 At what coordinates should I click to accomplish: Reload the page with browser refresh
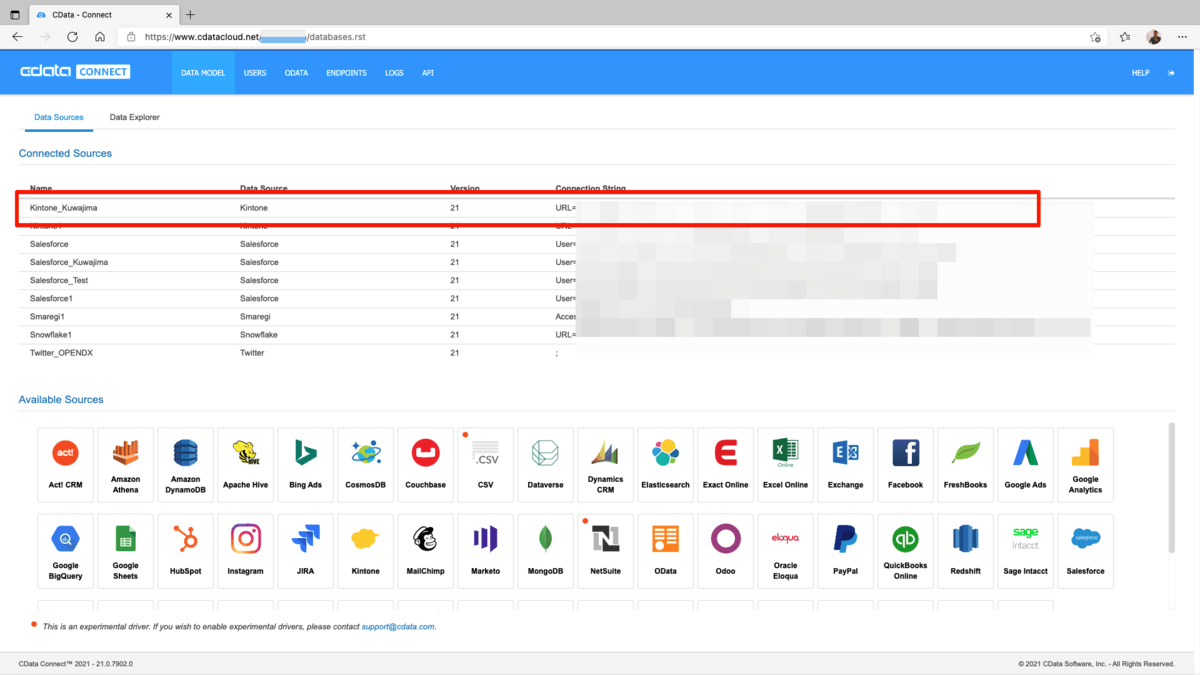[x=72, y=37]
